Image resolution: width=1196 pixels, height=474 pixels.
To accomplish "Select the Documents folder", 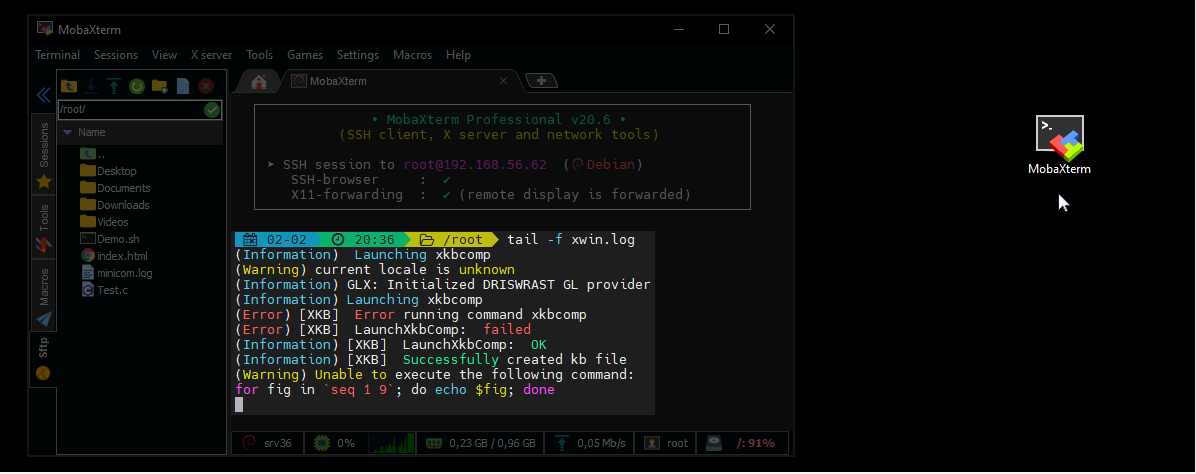I will [115, 188].
